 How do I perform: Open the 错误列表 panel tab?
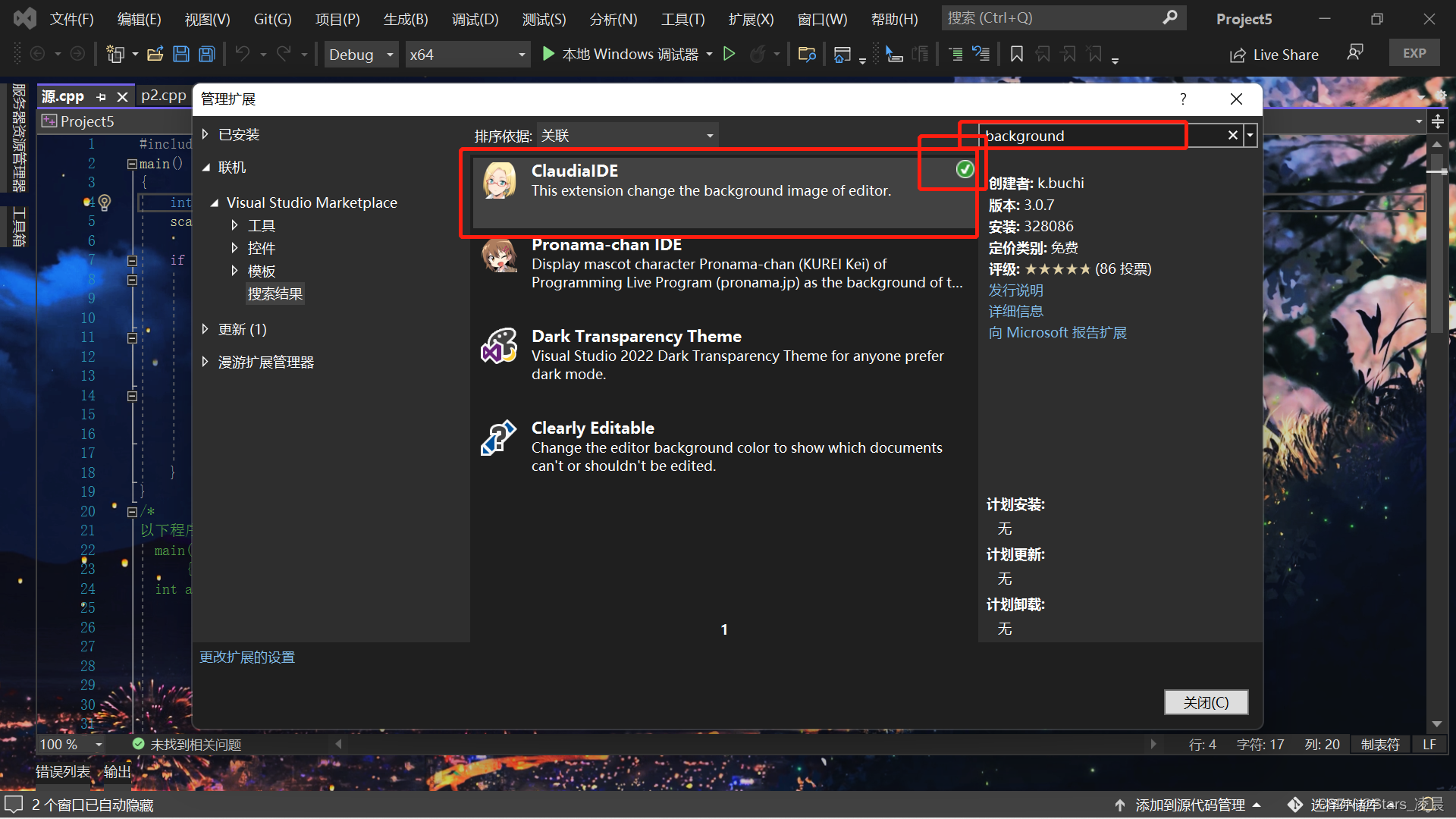pyautogui.click(x=62, y=772)
